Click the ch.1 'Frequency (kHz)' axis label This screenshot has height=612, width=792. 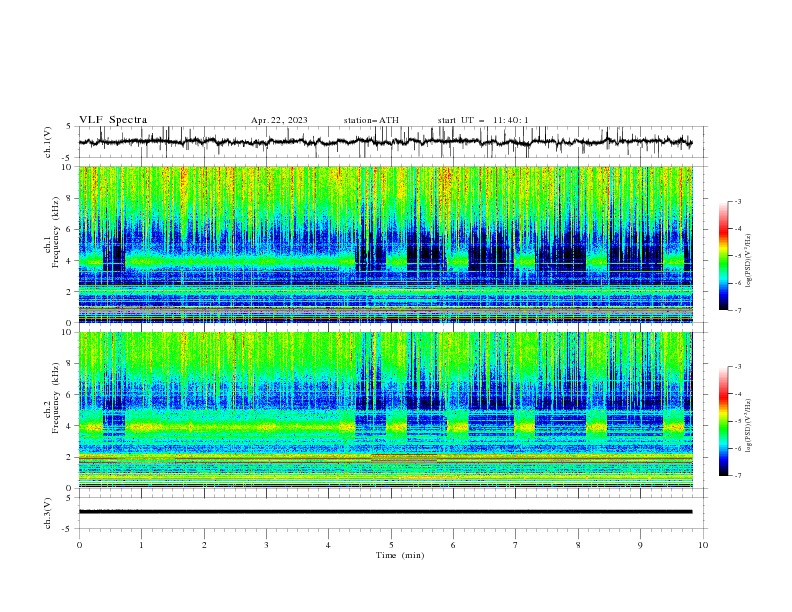tap(56, 234)
